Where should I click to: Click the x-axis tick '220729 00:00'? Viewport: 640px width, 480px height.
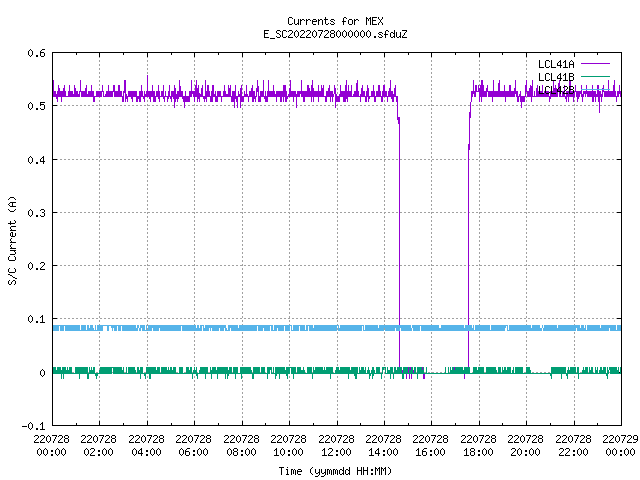[x=620, y=446]
